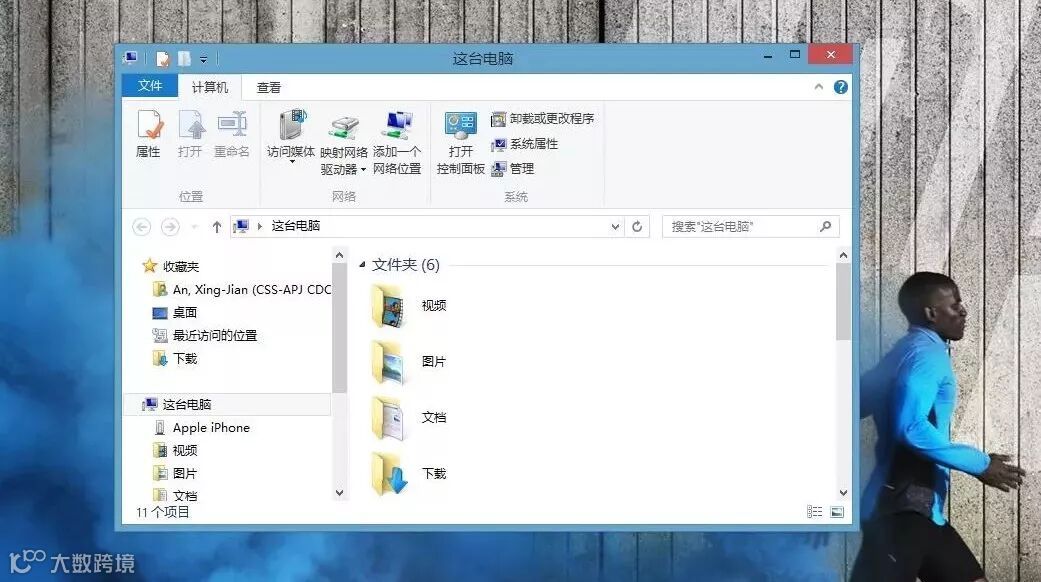
Task: Click the navigation pane scrollbar thumb
Action: (339, 328)
